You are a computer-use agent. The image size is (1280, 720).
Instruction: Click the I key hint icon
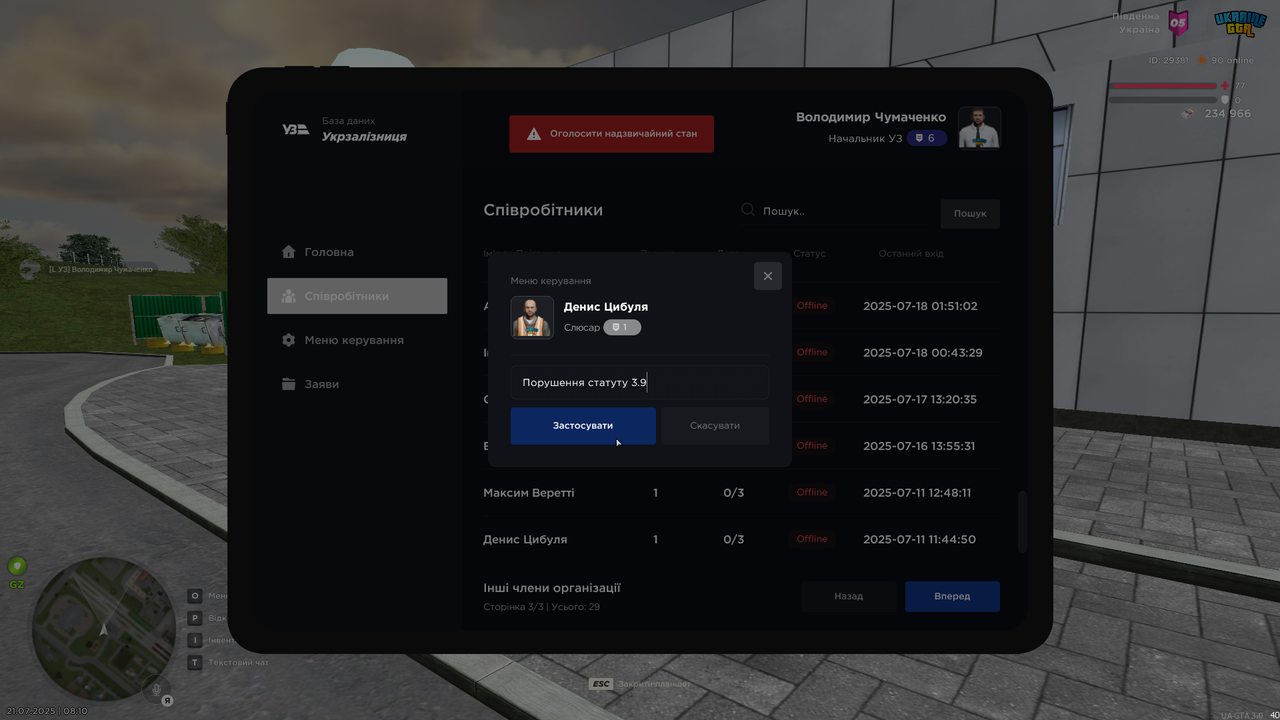196,640
